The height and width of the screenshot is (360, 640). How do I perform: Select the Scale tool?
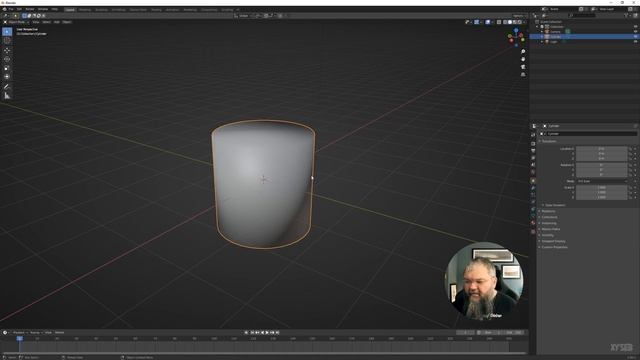[7, 68]
